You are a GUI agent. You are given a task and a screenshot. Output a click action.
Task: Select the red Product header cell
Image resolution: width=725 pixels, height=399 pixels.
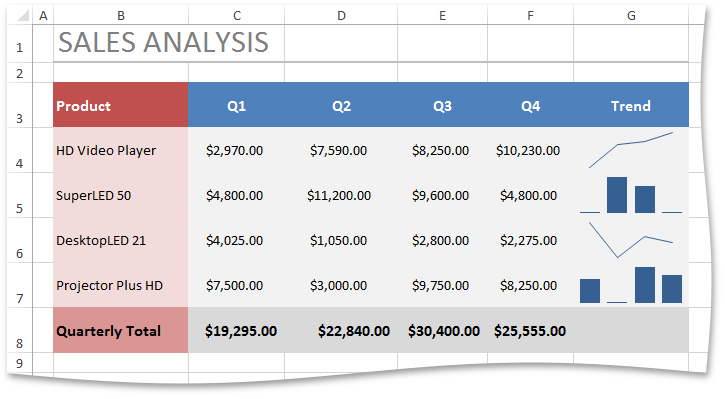click(x=121, y=105)
